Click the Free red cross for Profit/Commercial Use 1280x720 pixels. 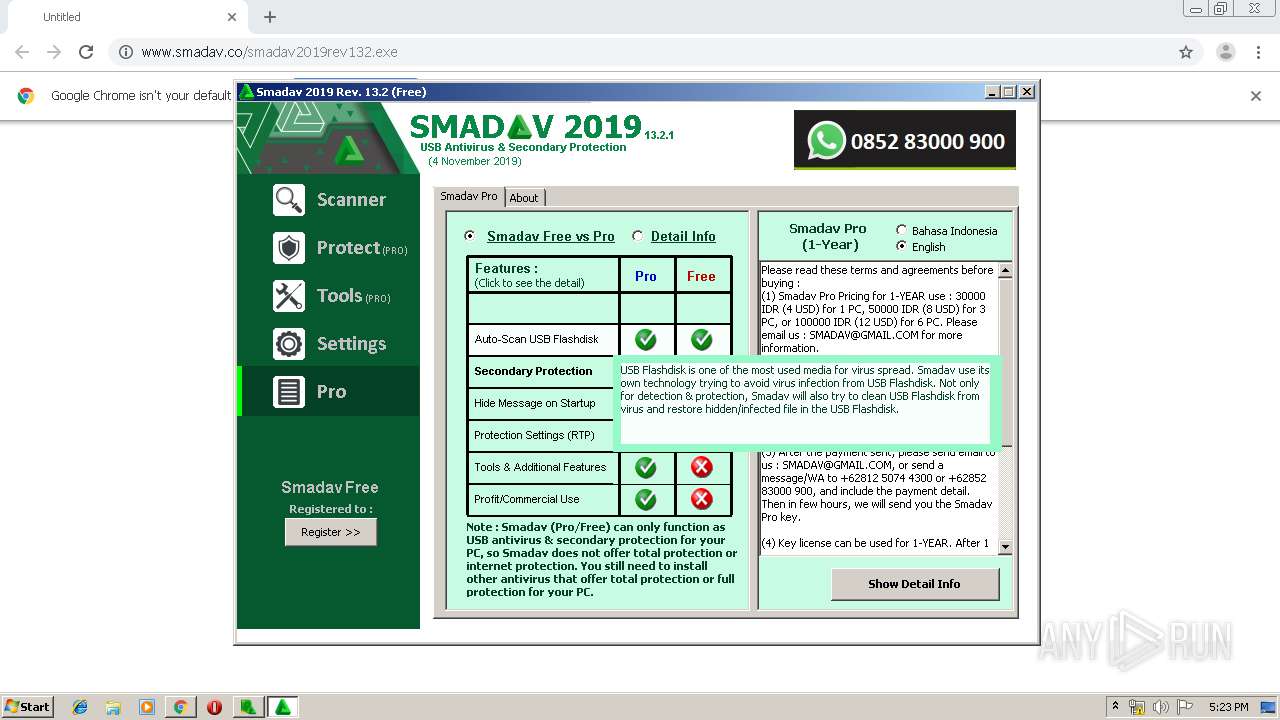coord(702,499)
